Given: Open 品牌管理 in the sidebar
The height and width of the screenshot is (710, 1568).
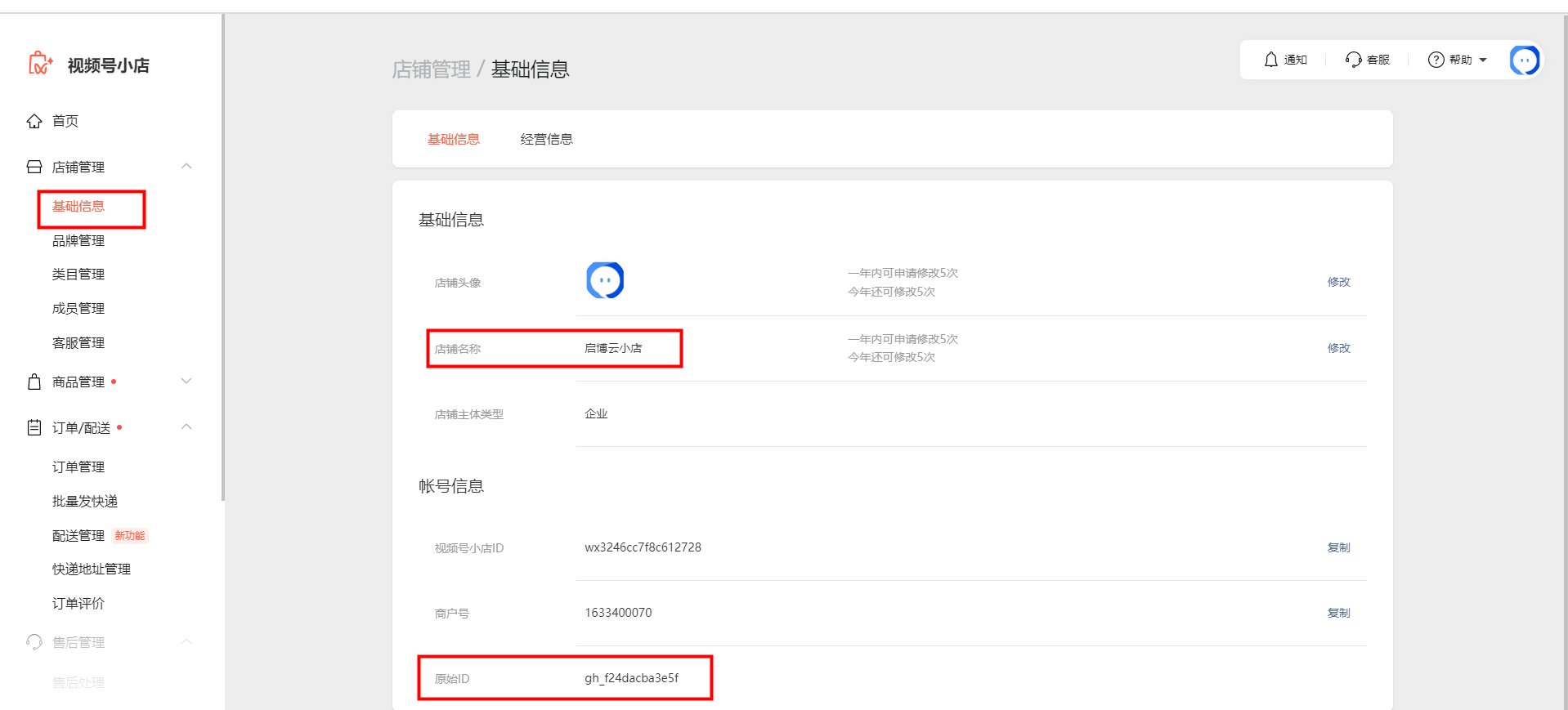Looking at the screenshot, I should coord(78,241).
